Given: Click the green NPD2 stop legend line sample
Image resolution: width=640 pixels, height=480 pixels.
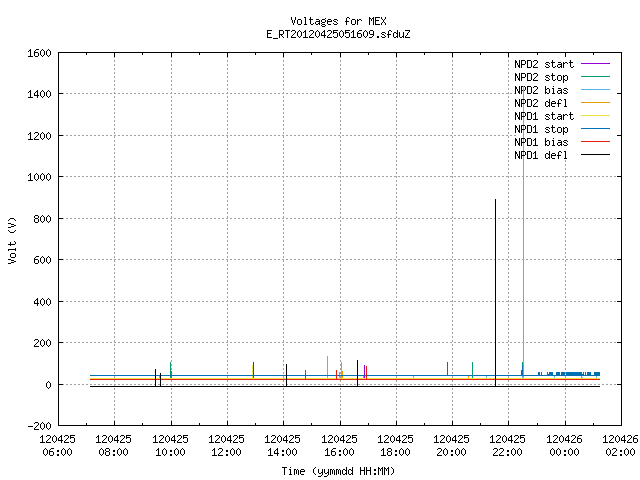Looking at the screenshot, I should click(x=595, y=76).
